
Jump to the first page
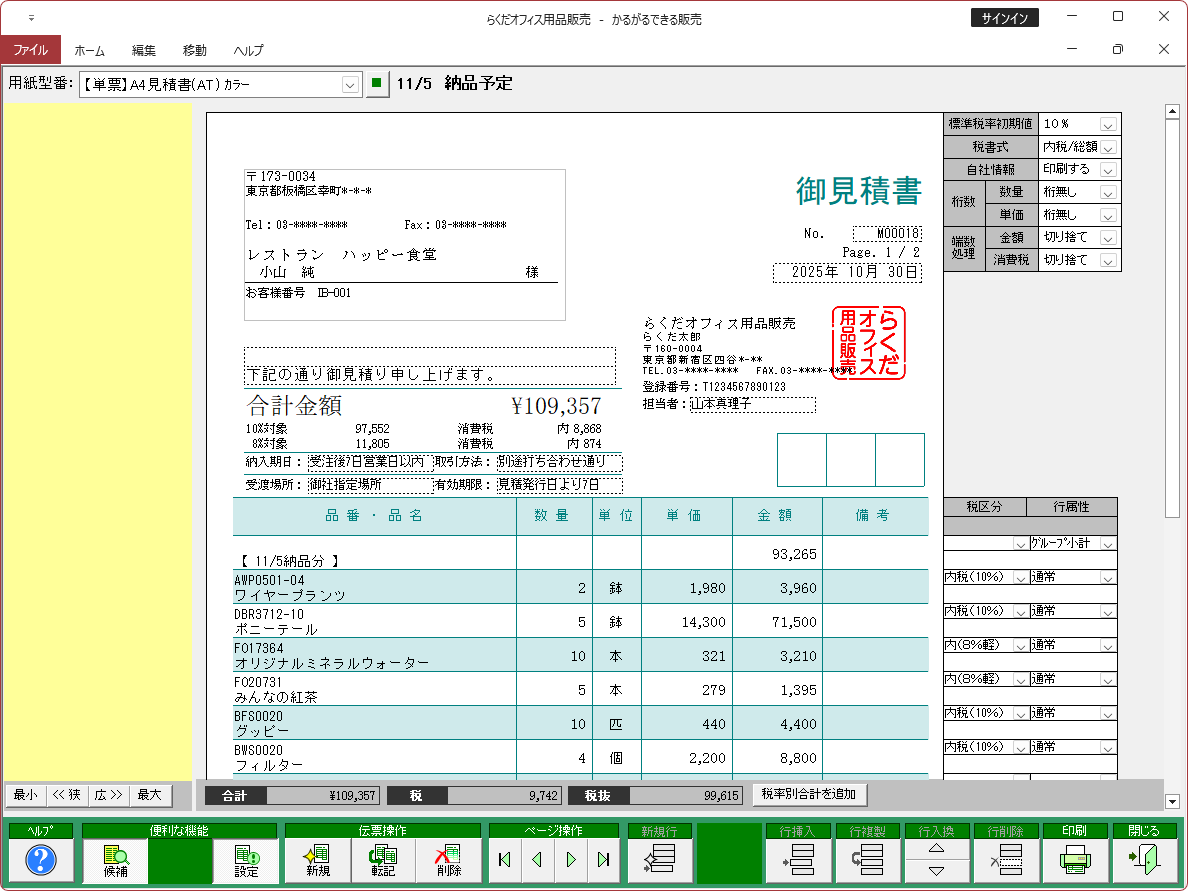(x=504, y=859)
